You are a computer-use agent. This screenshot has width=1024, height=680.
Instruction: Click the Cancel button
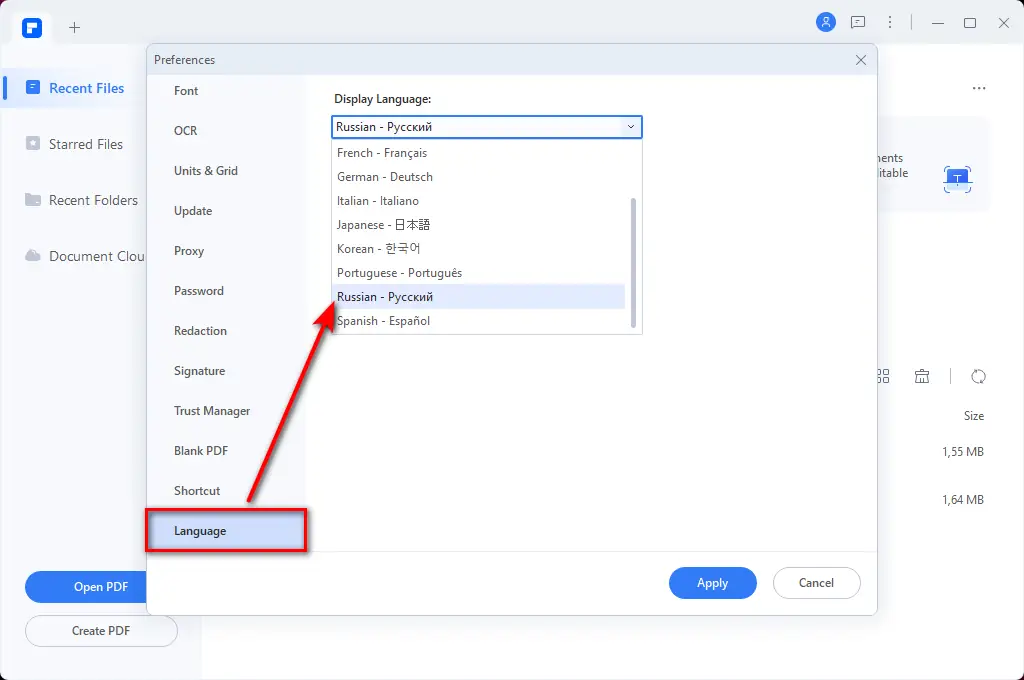pyautogui.click(x=816, y=583)
